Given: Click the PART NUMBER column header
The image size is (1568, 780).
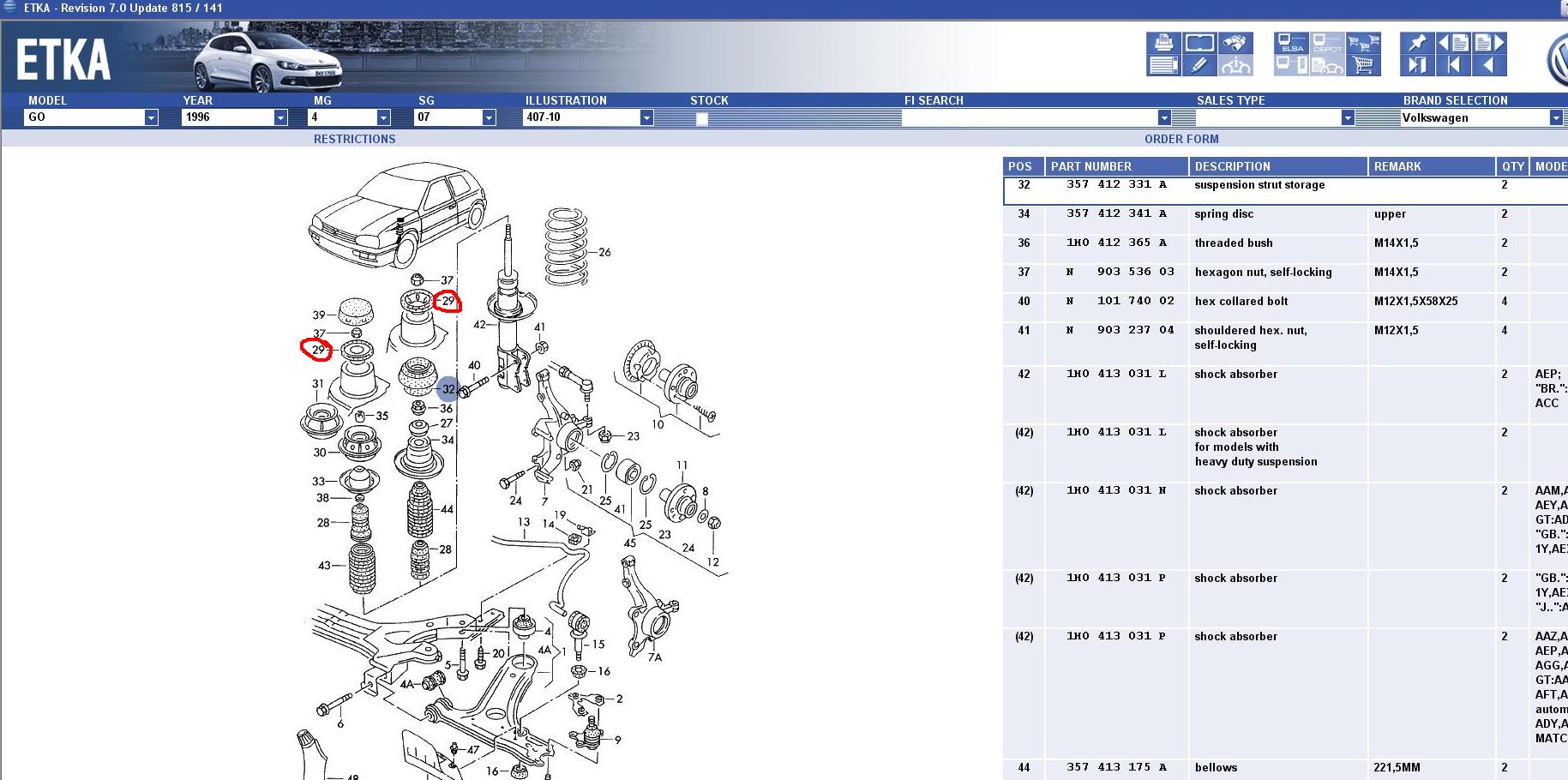Looking at the screenshot, I should 1116,166.
